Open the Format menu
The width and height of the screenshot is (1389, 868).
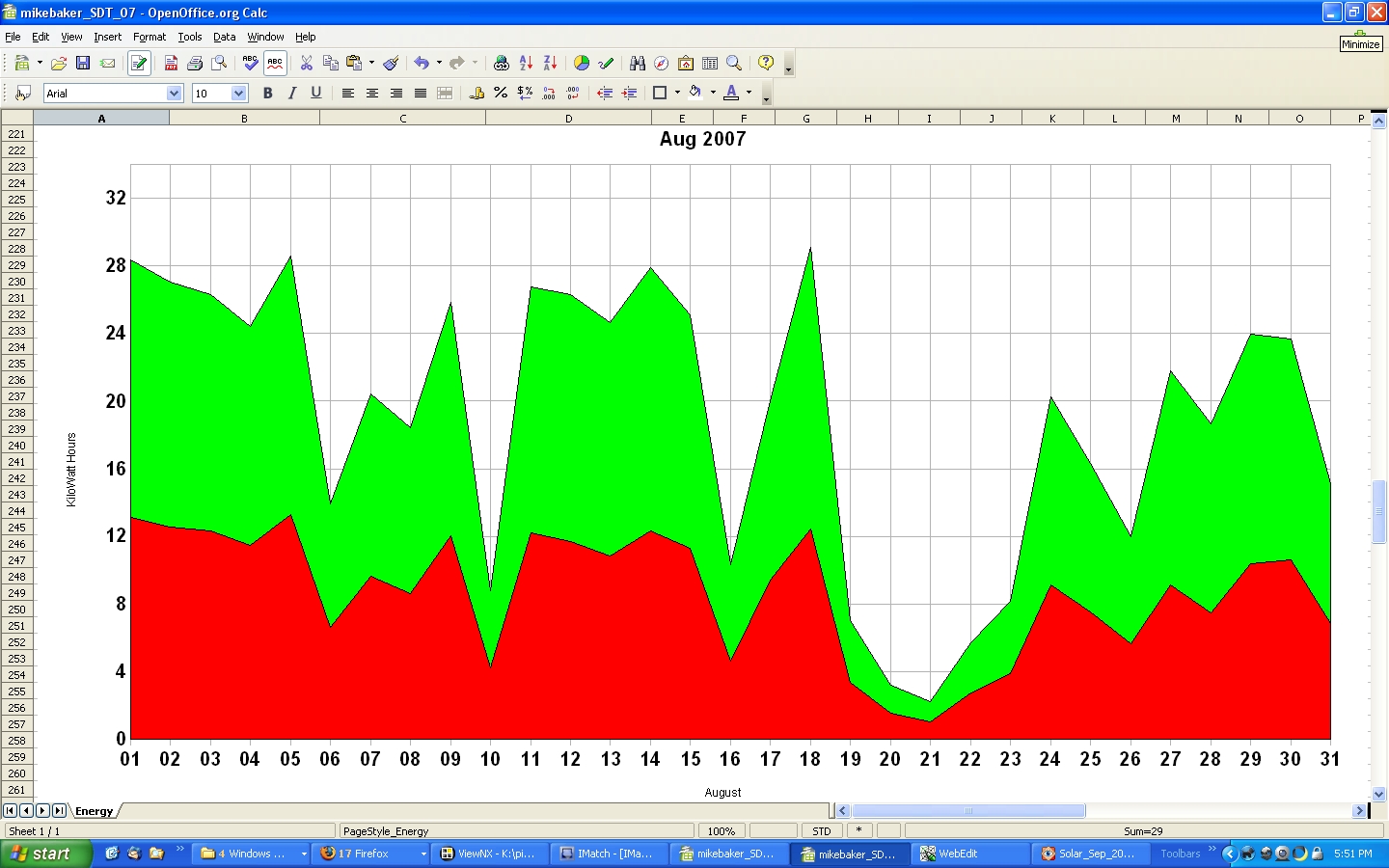tap(150, 37)
